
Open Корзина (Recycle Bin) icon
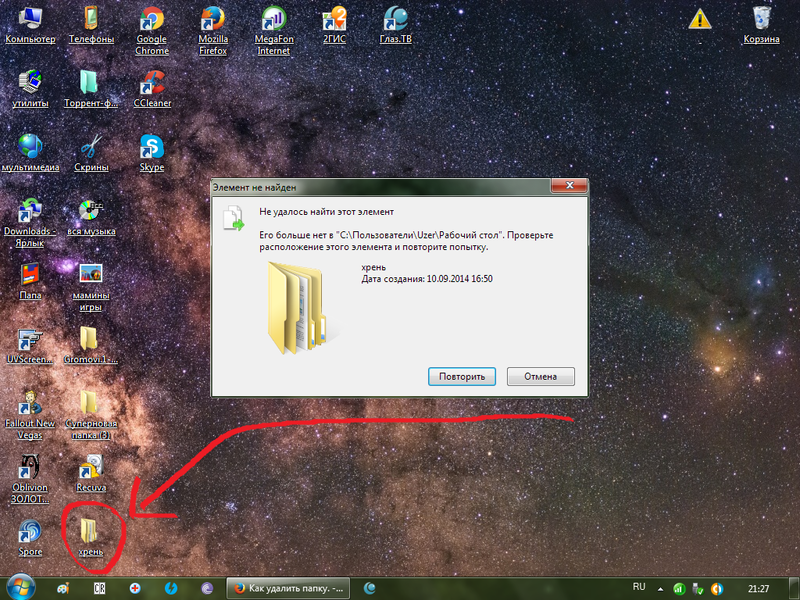(762, 22)
